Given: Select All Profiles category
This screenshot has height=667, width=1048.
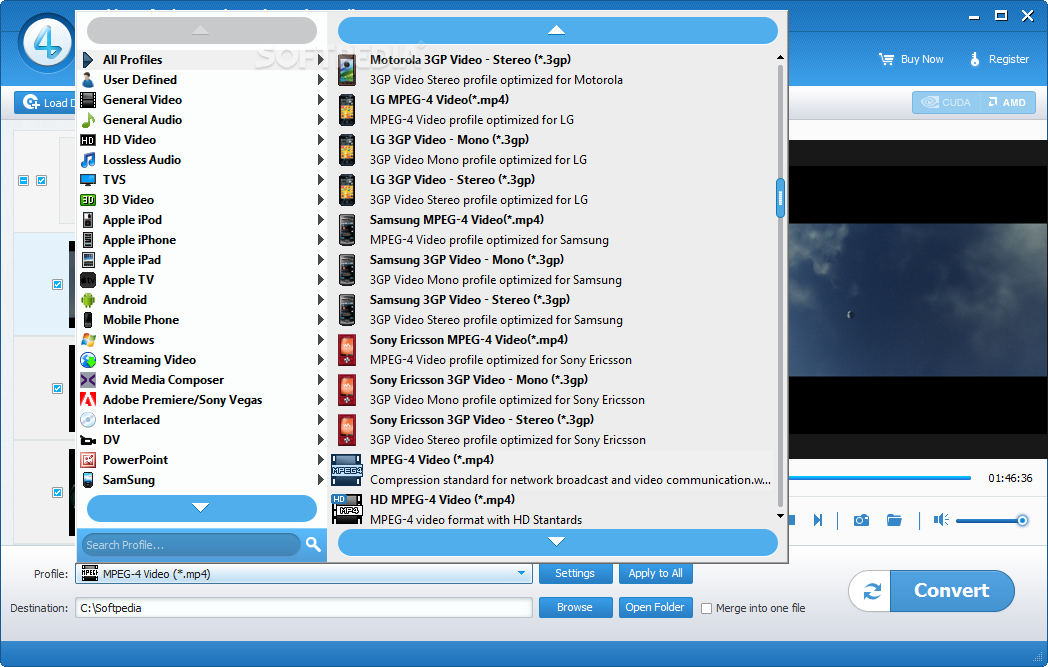Looking at the screenshot, I should pyautogui.click(x=203, y=59).
